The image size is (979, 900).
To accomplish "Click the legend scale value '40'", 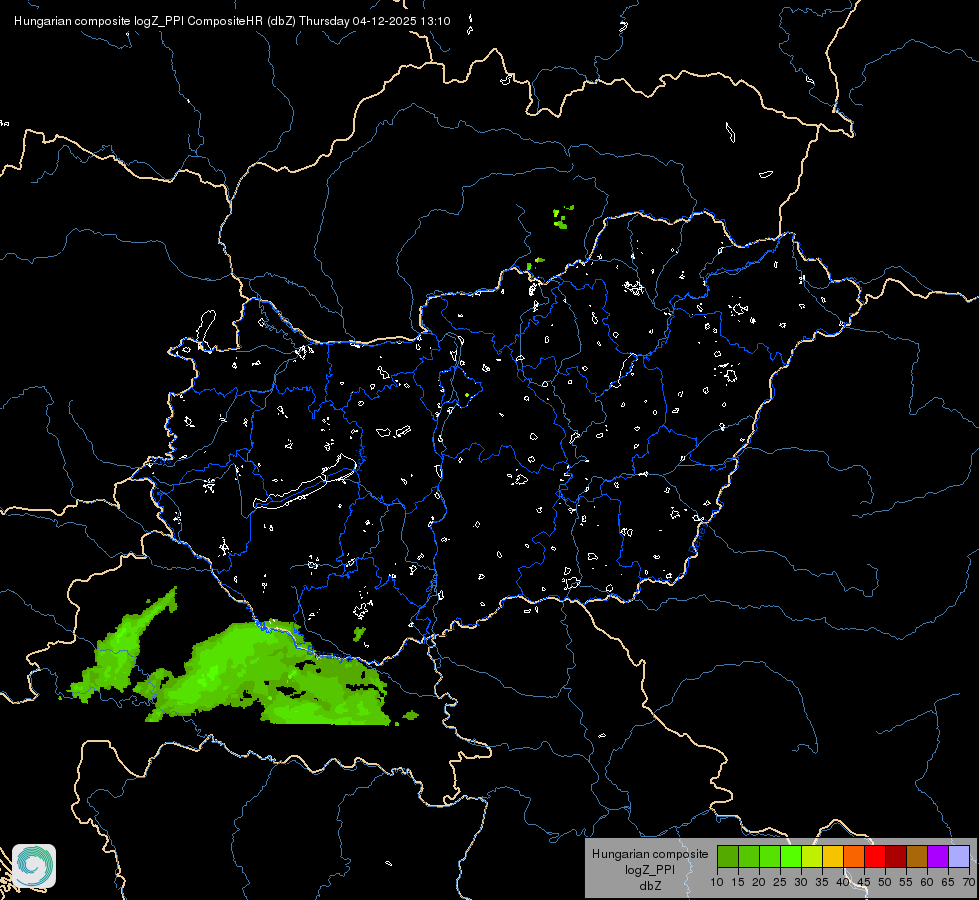I will (843, 882).
